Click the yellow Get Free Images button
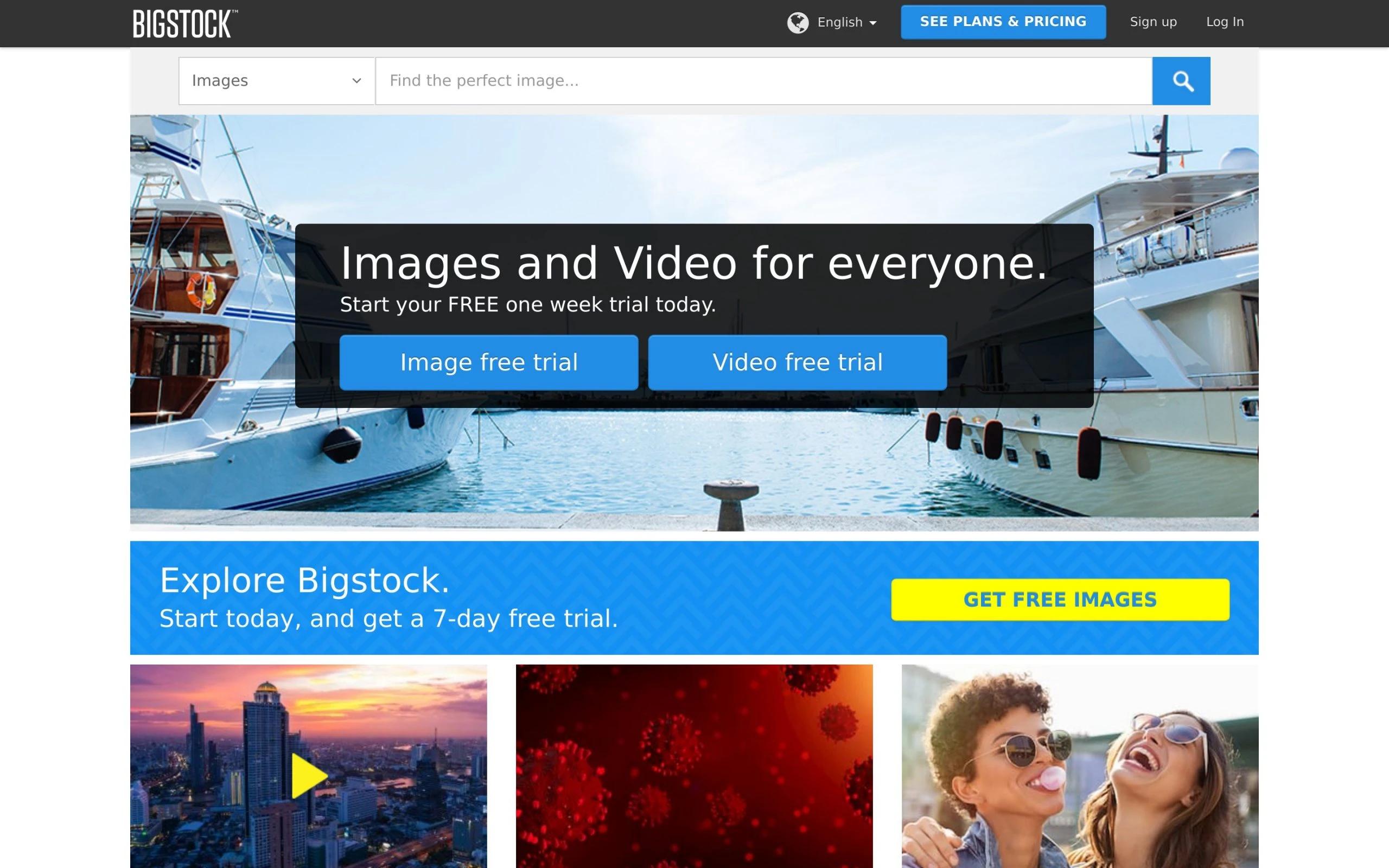Screen dimensions: 1389x868 [x=1060, y=599]
